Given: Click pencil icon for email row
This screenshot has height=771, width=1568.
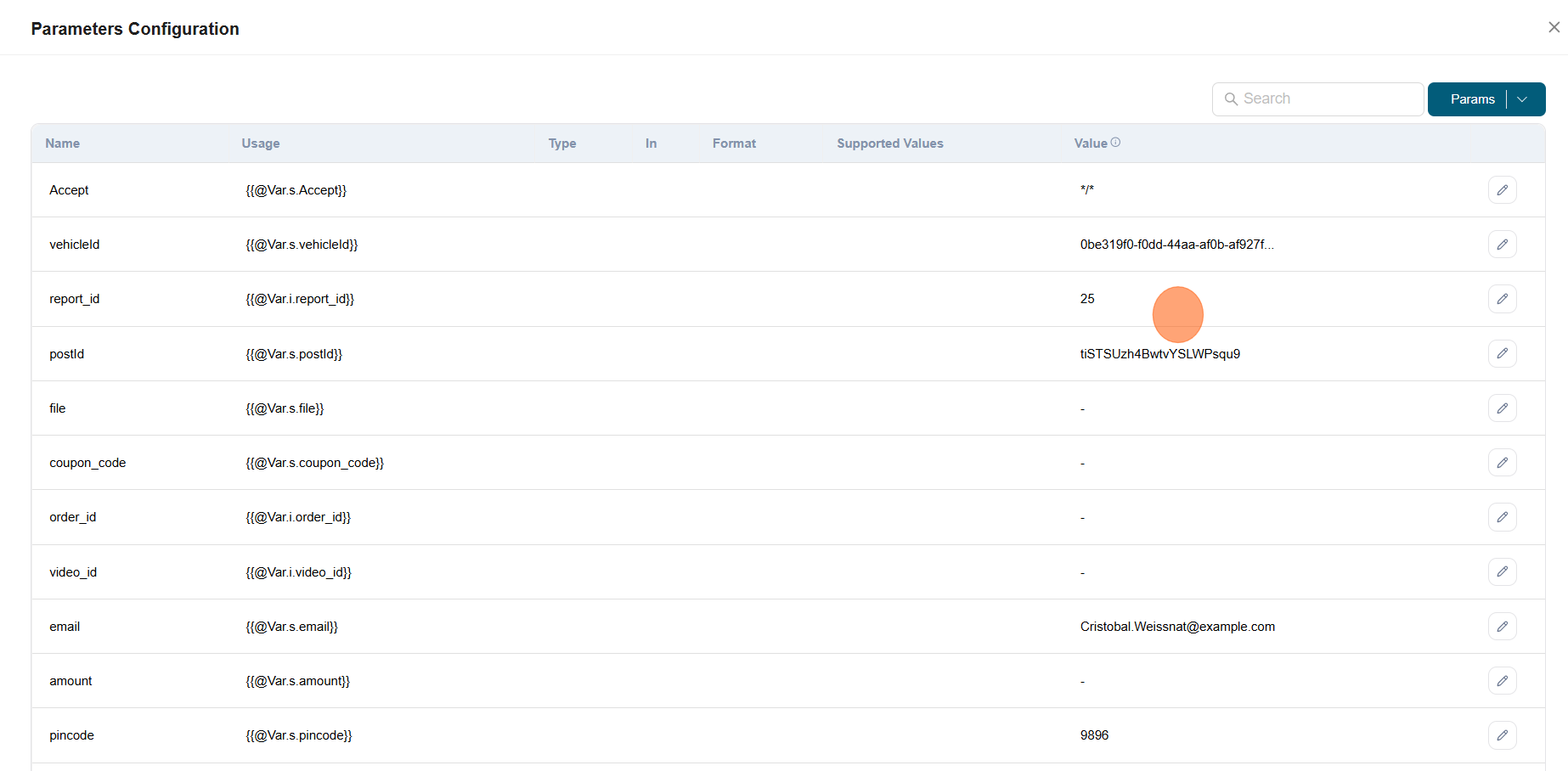Looking at the screenshot, I should click(x=1502, y=627).
